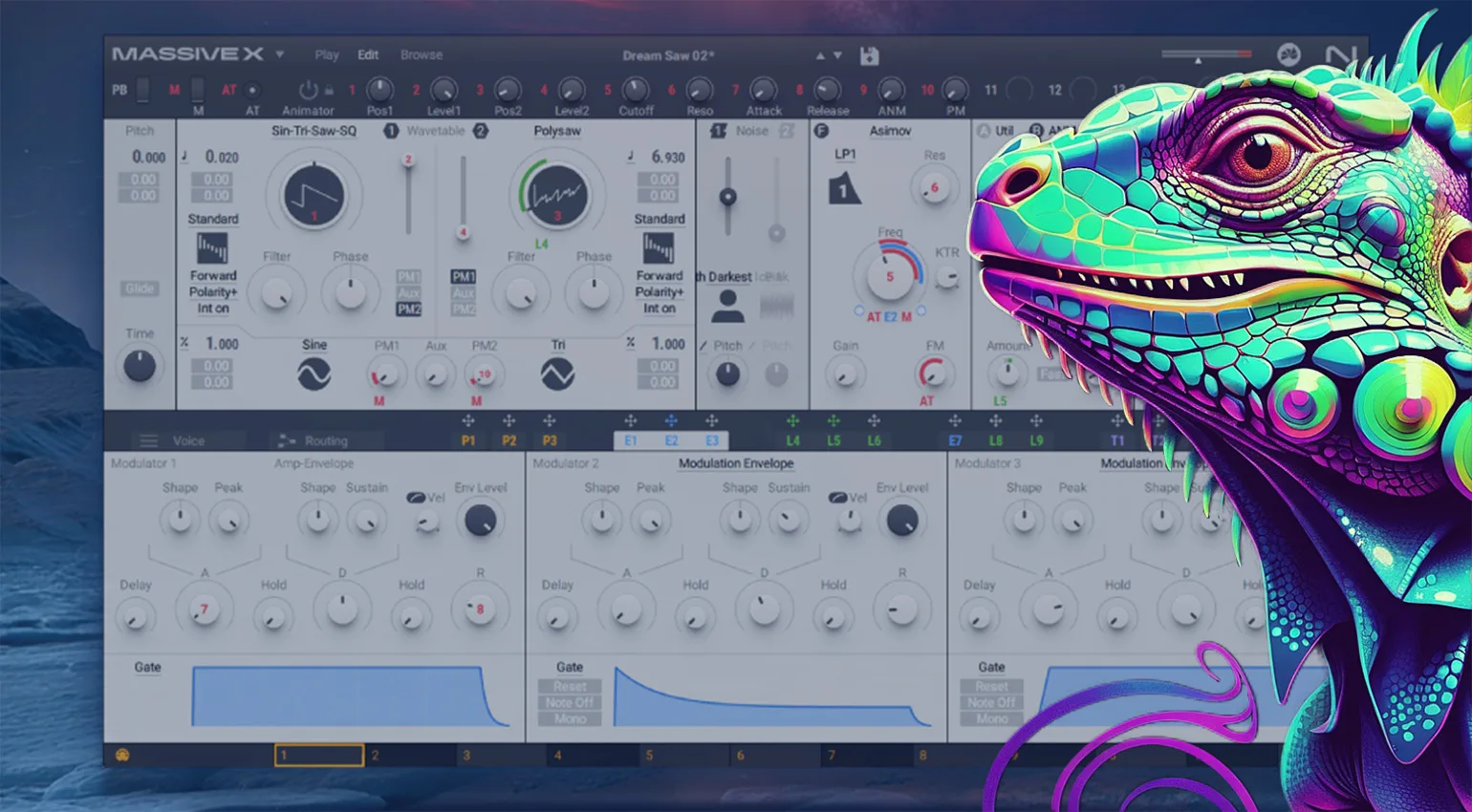This screenshot has width=1472, height=812.
Task: Click the next preset up arrow
Action: [x=819, y=55]
